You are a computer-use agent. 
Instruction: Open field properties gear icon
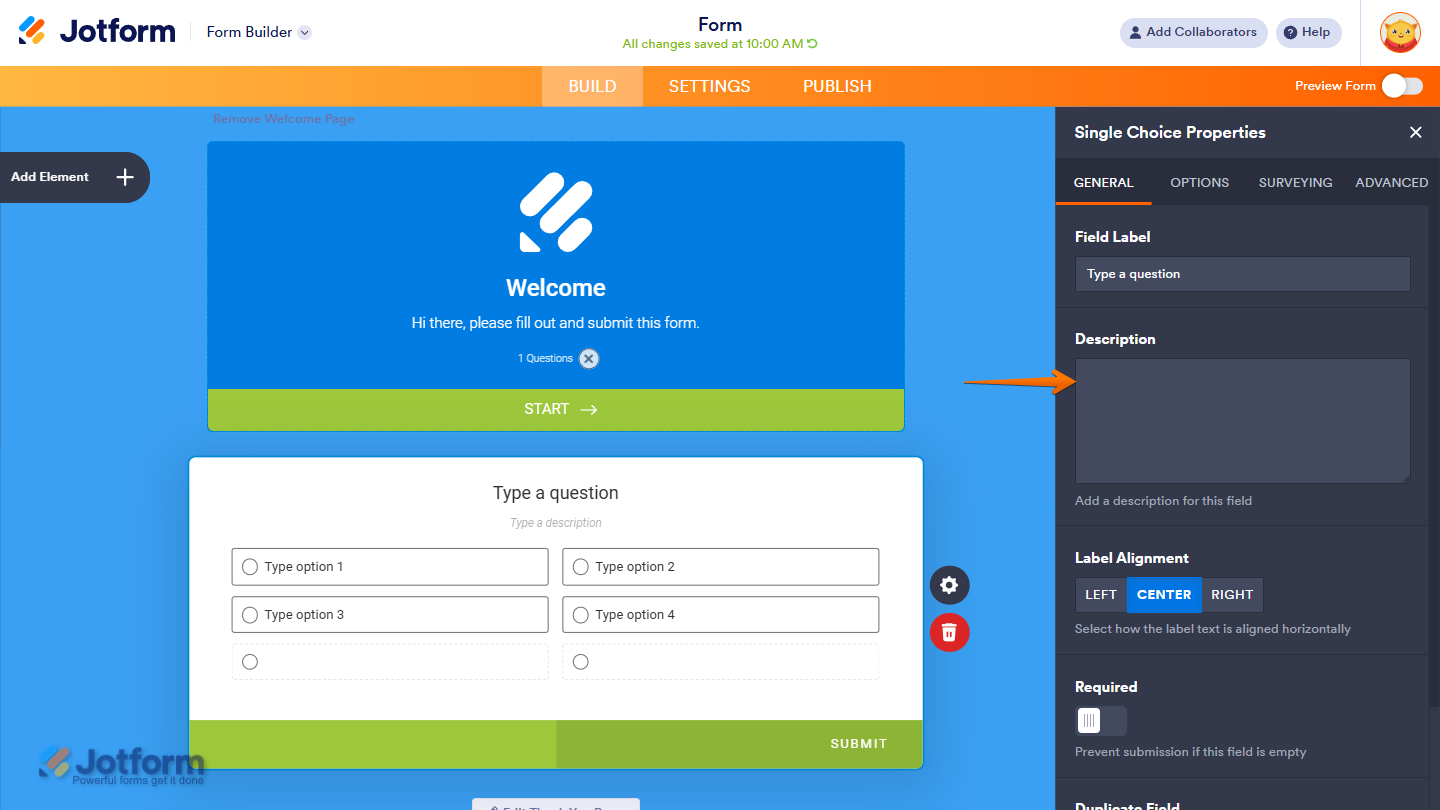(950, 585)
